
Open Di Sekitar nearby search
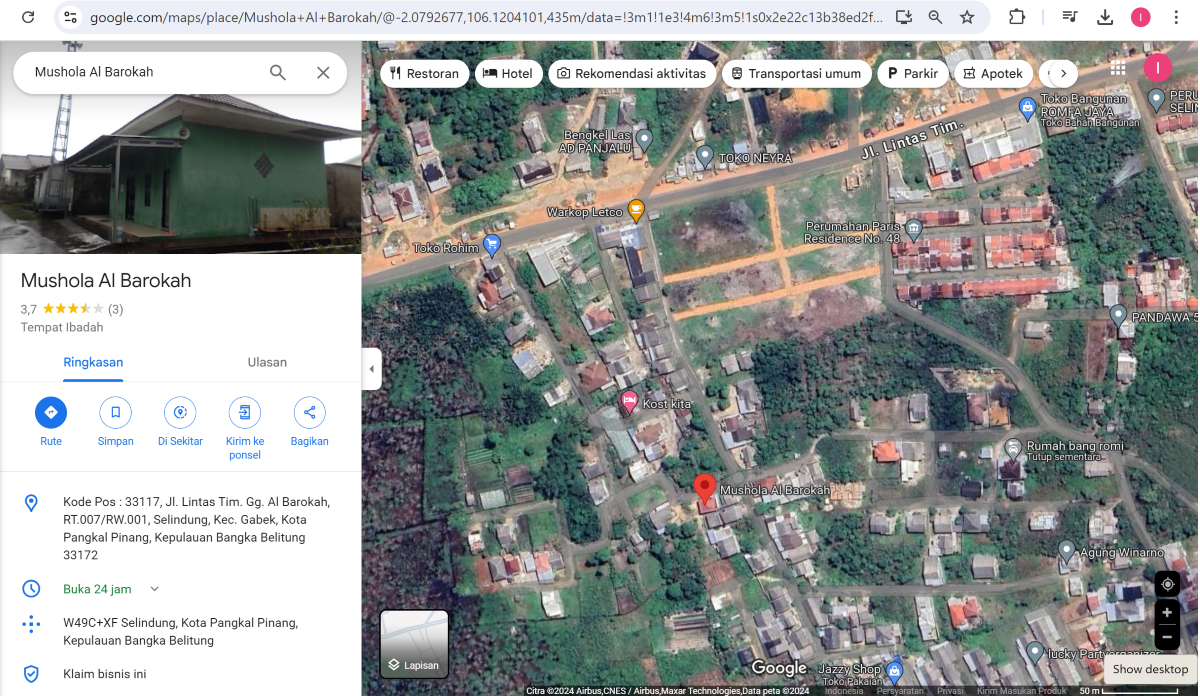pos(180,412)
